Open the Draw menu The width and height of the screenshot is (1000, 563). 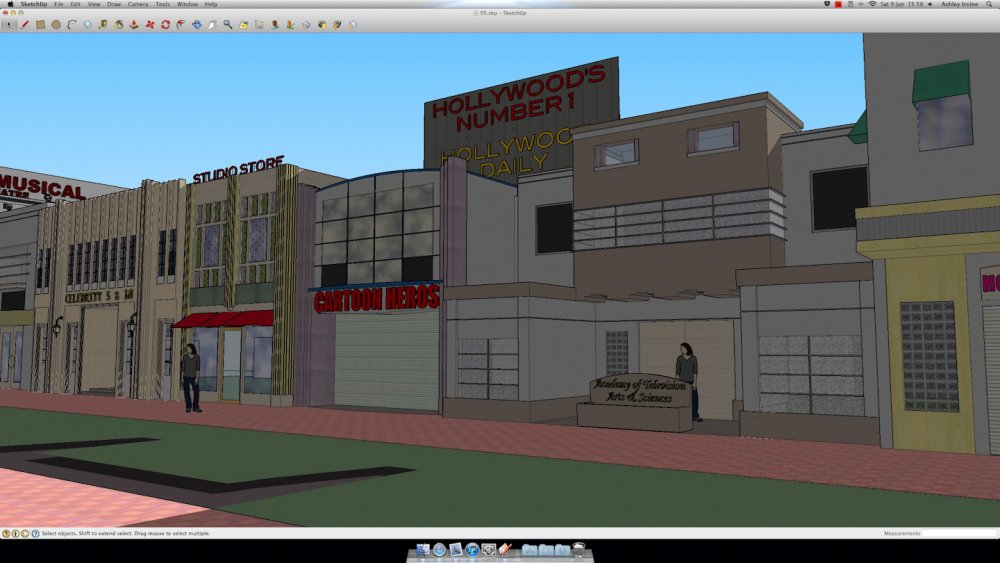point(114,4)
